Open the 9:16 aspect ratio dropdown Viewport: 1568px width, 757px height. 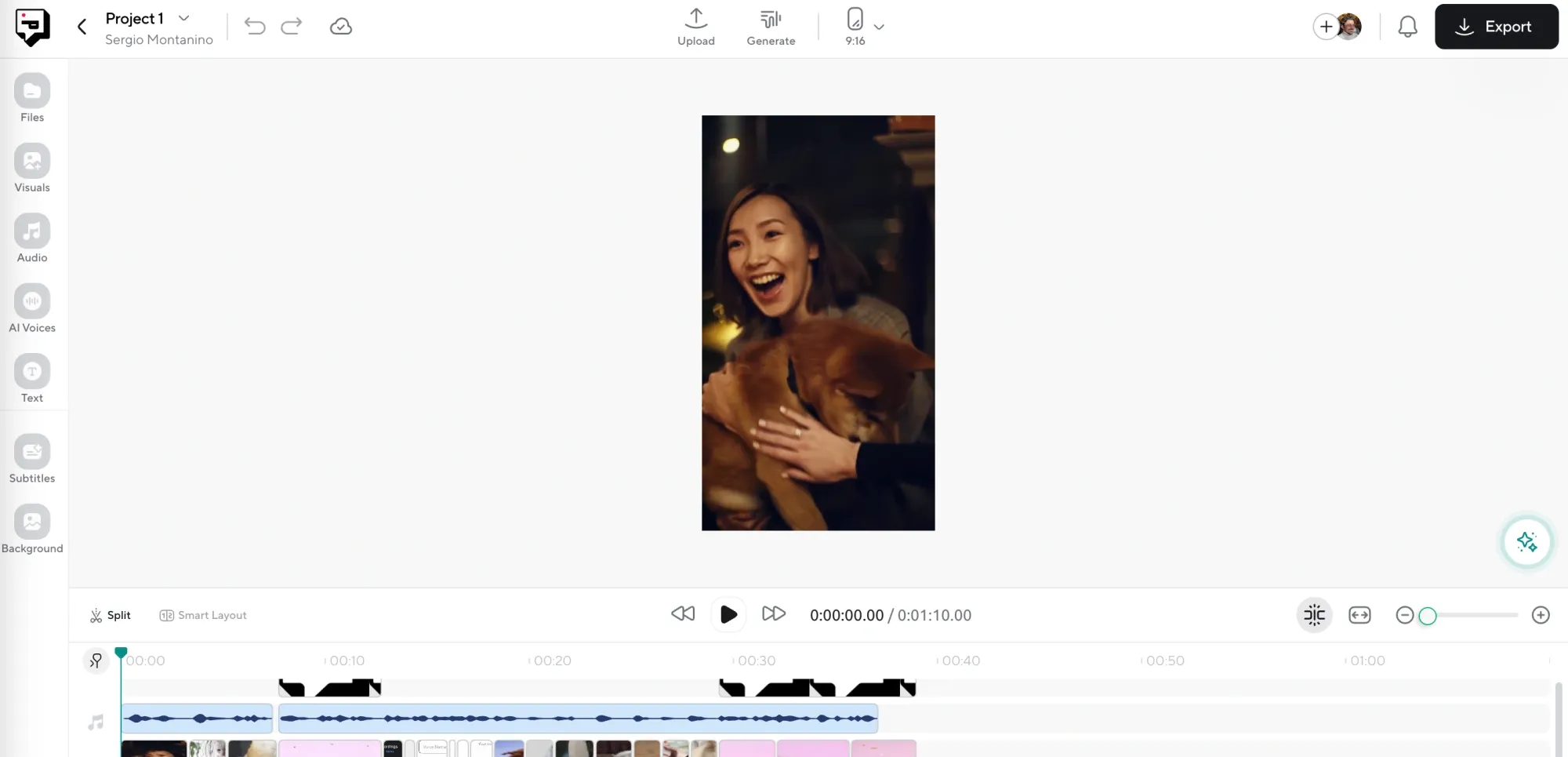pos(880,25)
